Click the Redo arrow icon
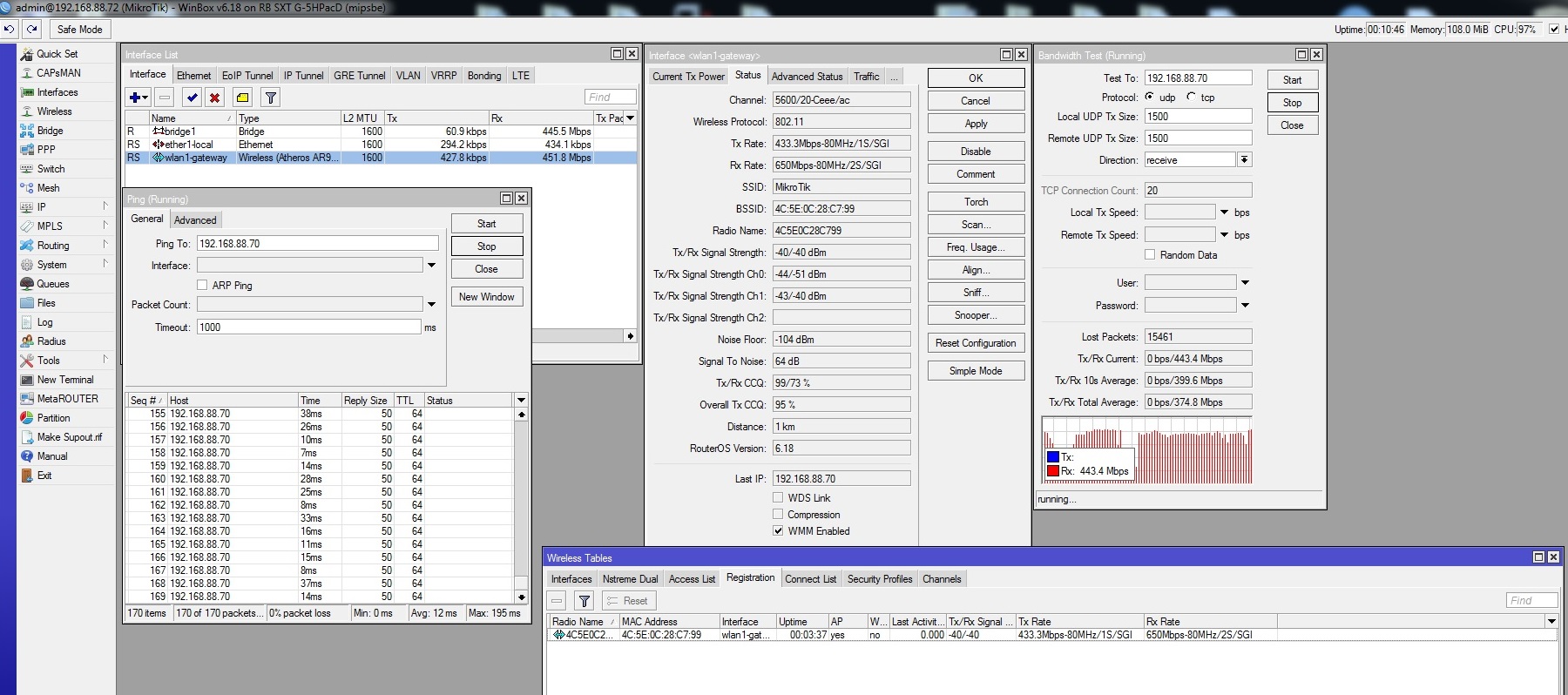The width and height of the screenshot is (1568, 695). [31, 29]
